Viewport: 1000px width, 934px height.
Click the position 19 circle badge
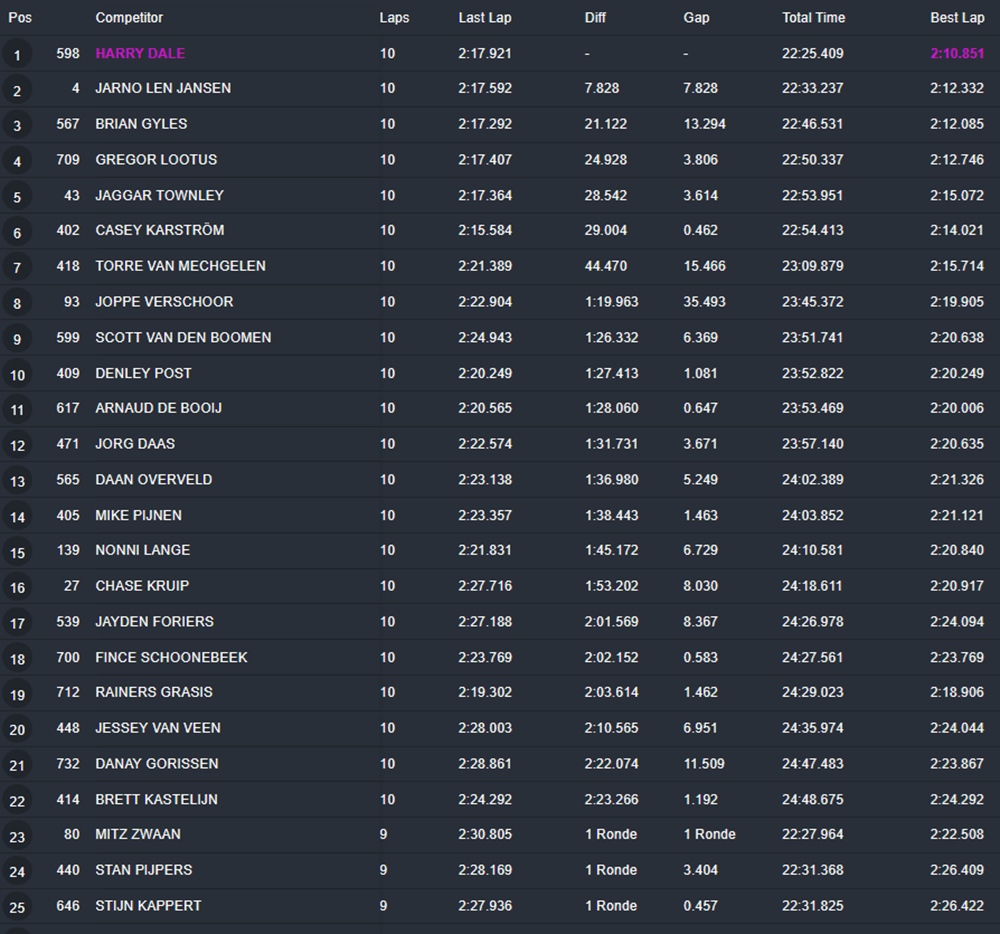[x=17, y=694]
